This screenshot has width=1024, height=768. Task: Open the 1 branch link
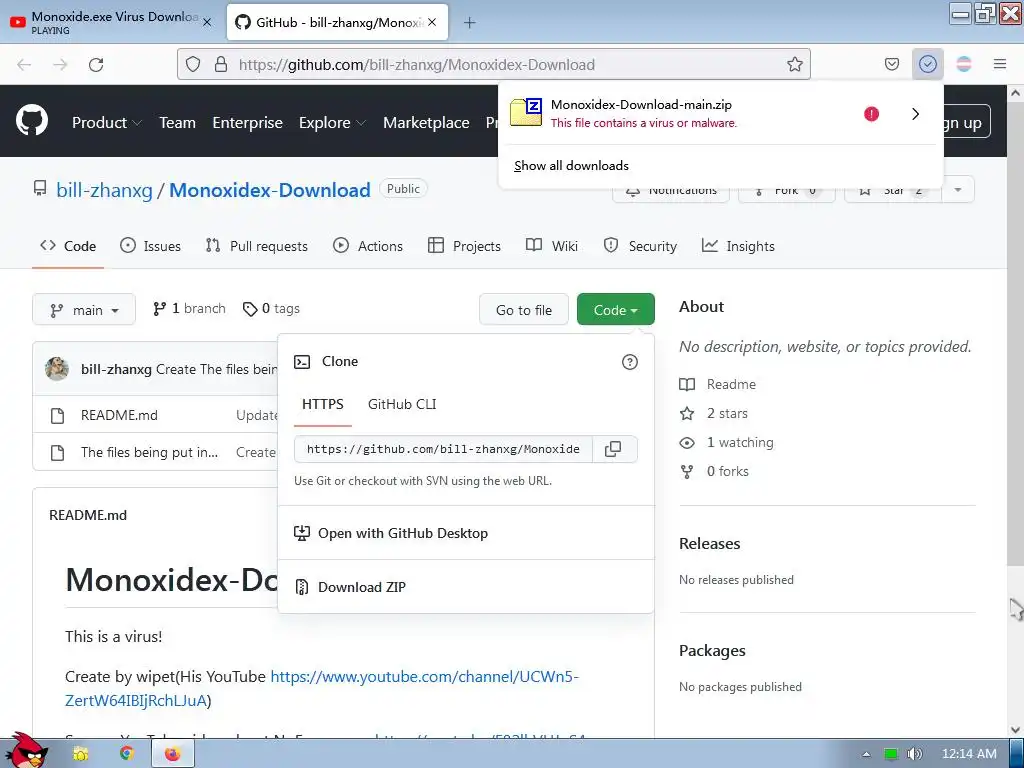[189, 309]
